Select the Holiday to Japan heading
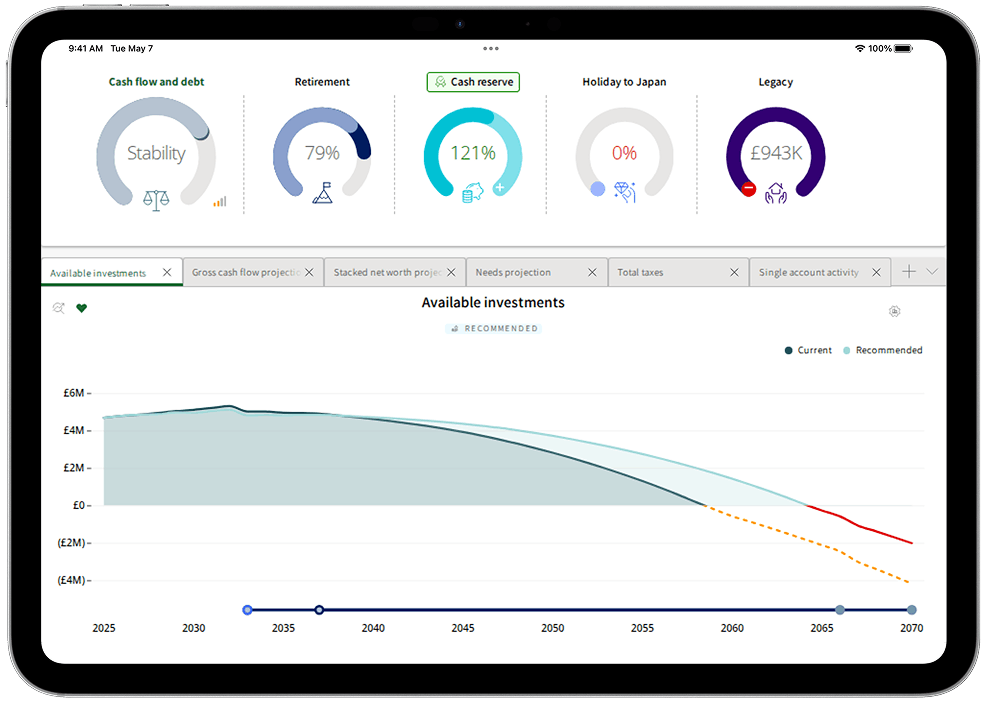Viewport: 988px width, 704px height. click(624, 82)
